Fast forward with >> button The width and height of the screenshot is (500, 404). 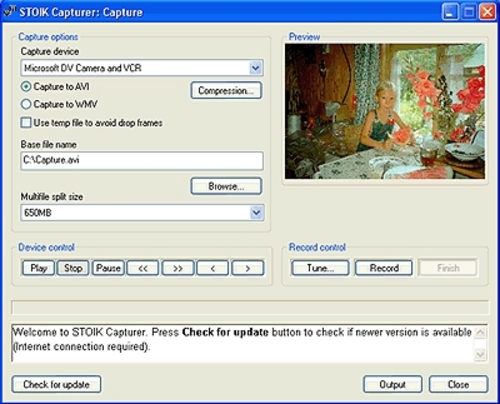click(178, 268)
